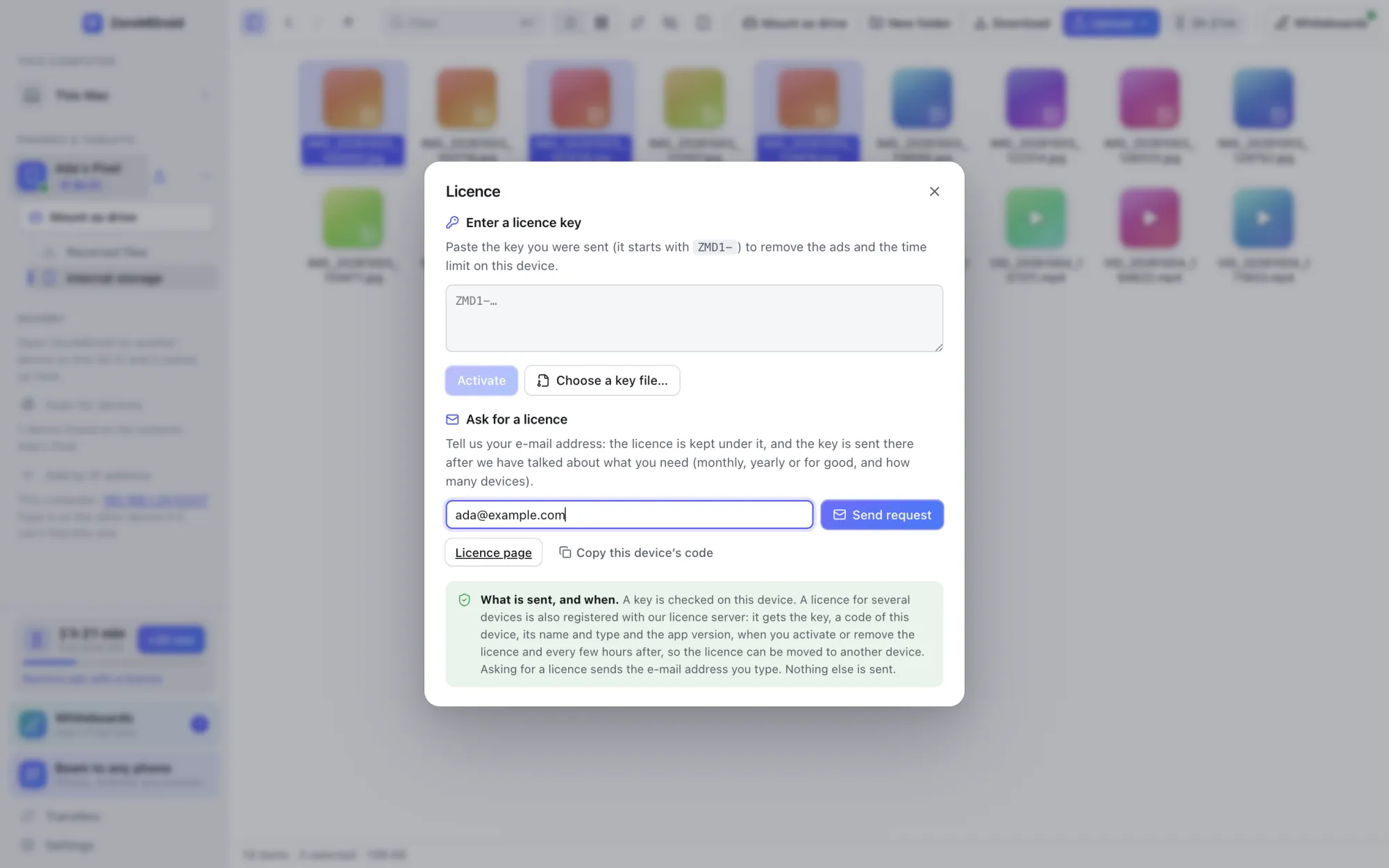Click the 'Licence' dialog title
Image resolution: width=1389 pixels, height=868 pixels.
pos(473,192)
